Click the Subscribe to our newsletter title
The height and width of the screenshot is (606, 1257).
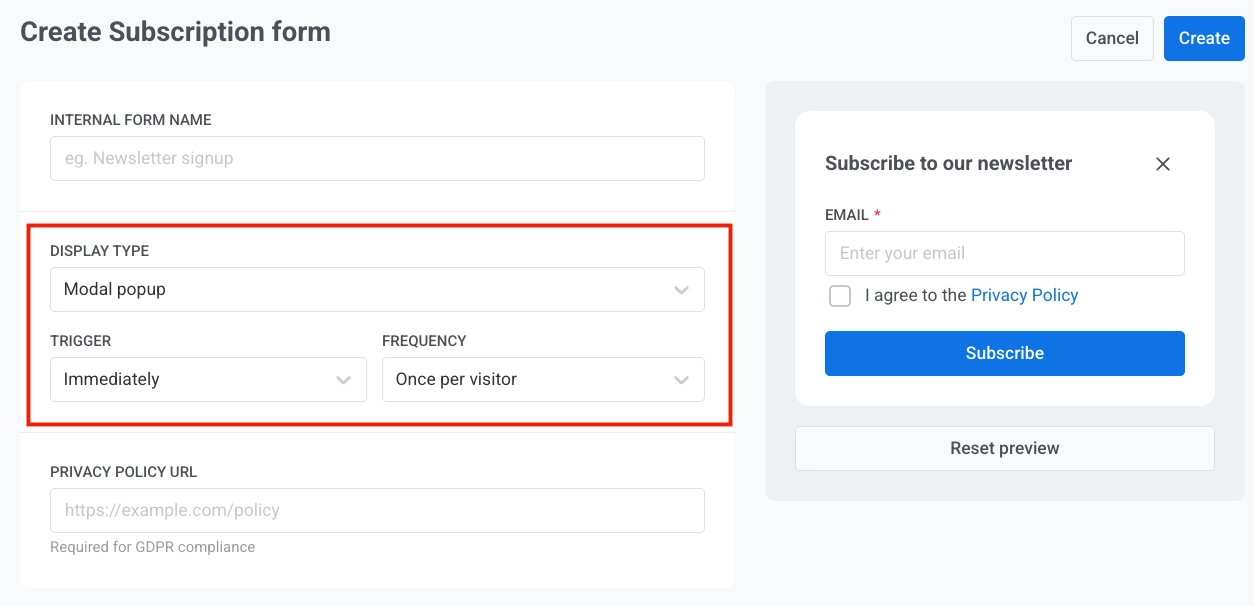pos(948,163)
